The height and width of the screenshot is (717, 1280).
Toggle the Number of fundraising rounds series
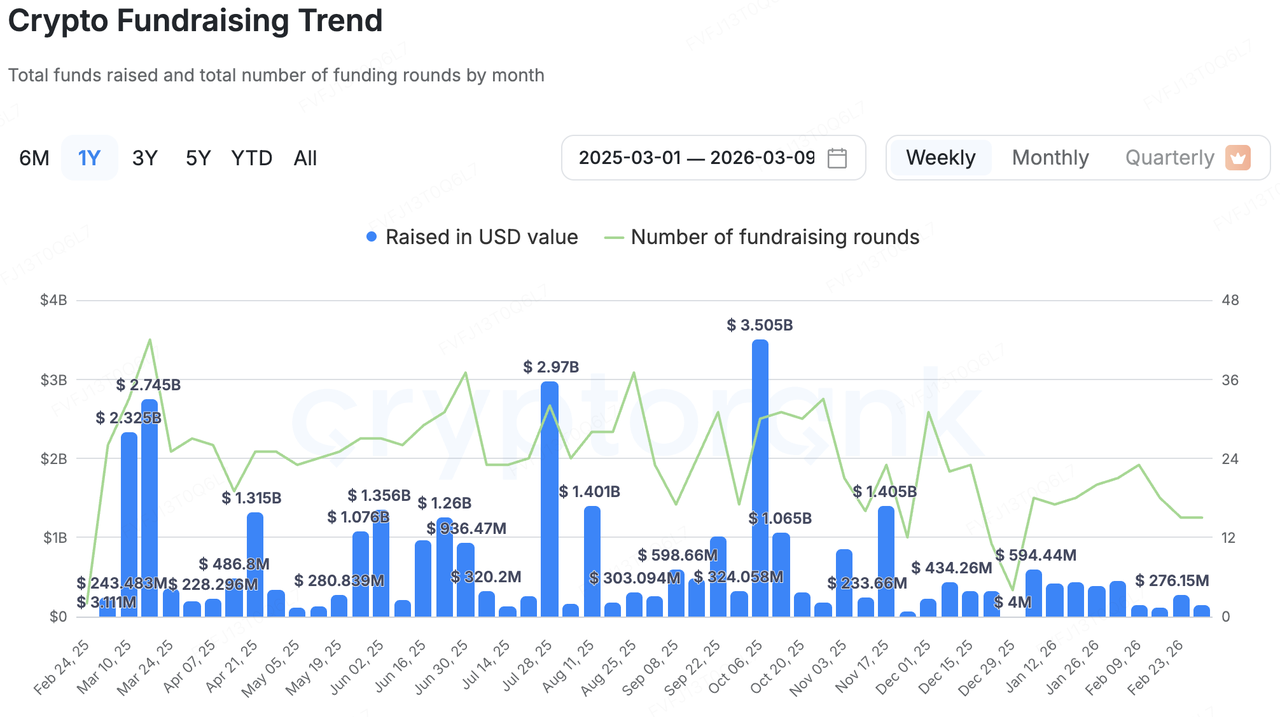[x=774, y=237]
